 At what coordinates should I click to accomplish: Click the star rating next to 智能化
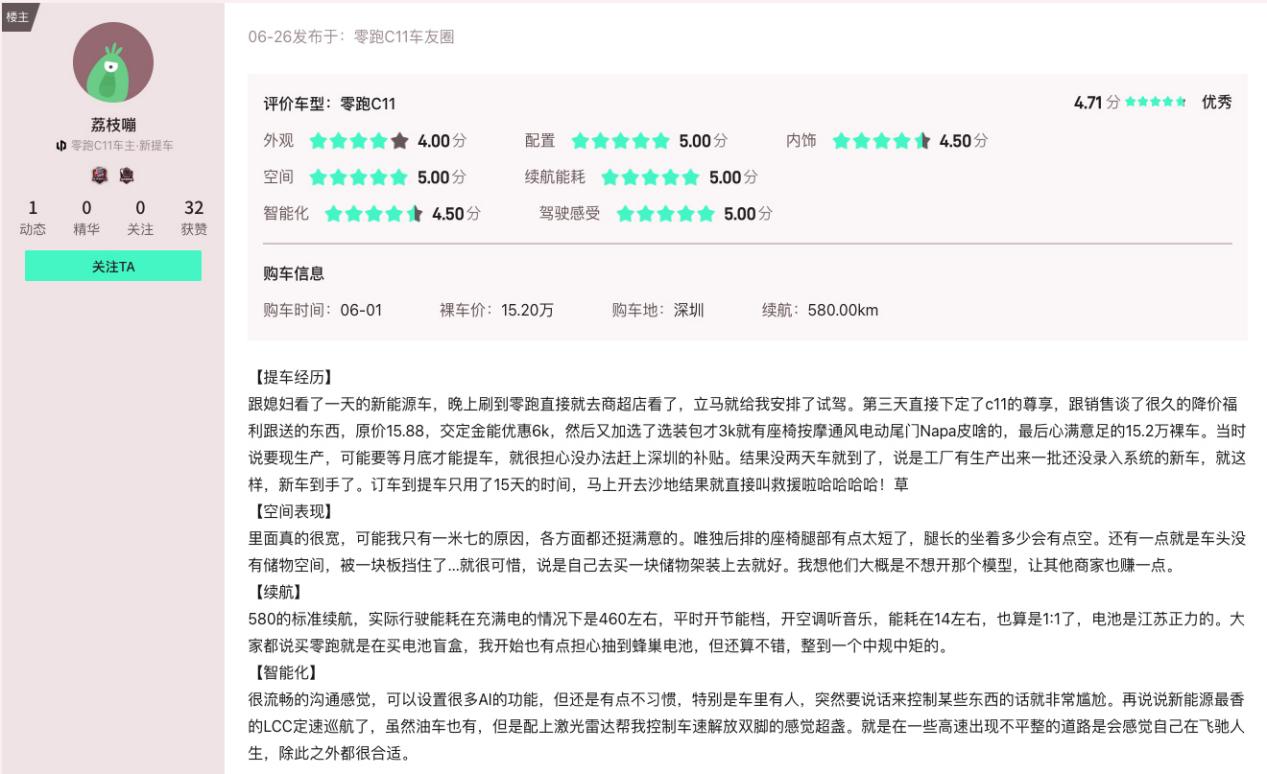374,213
